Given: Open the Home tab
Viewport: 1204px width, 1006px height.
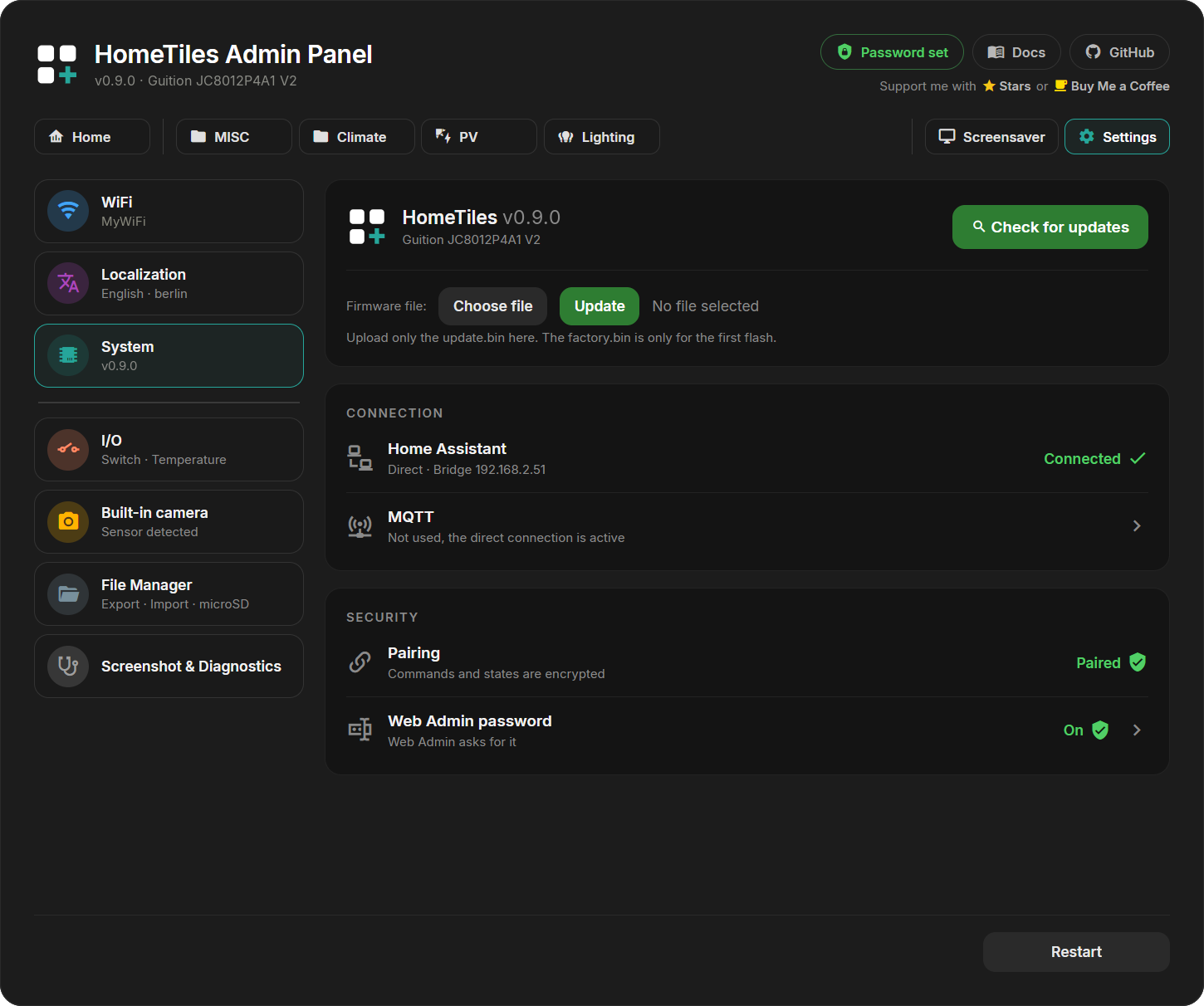Looking at the screenshot, I should click(92, 137).
